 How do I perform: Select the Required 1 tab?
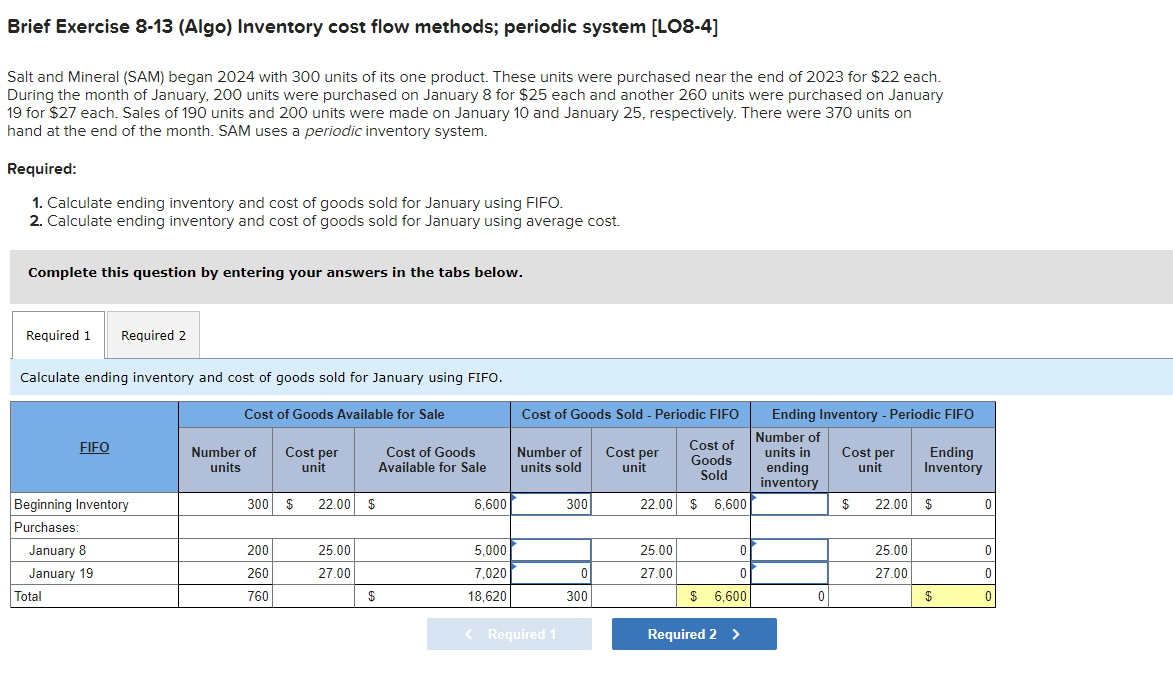(57, 335)
